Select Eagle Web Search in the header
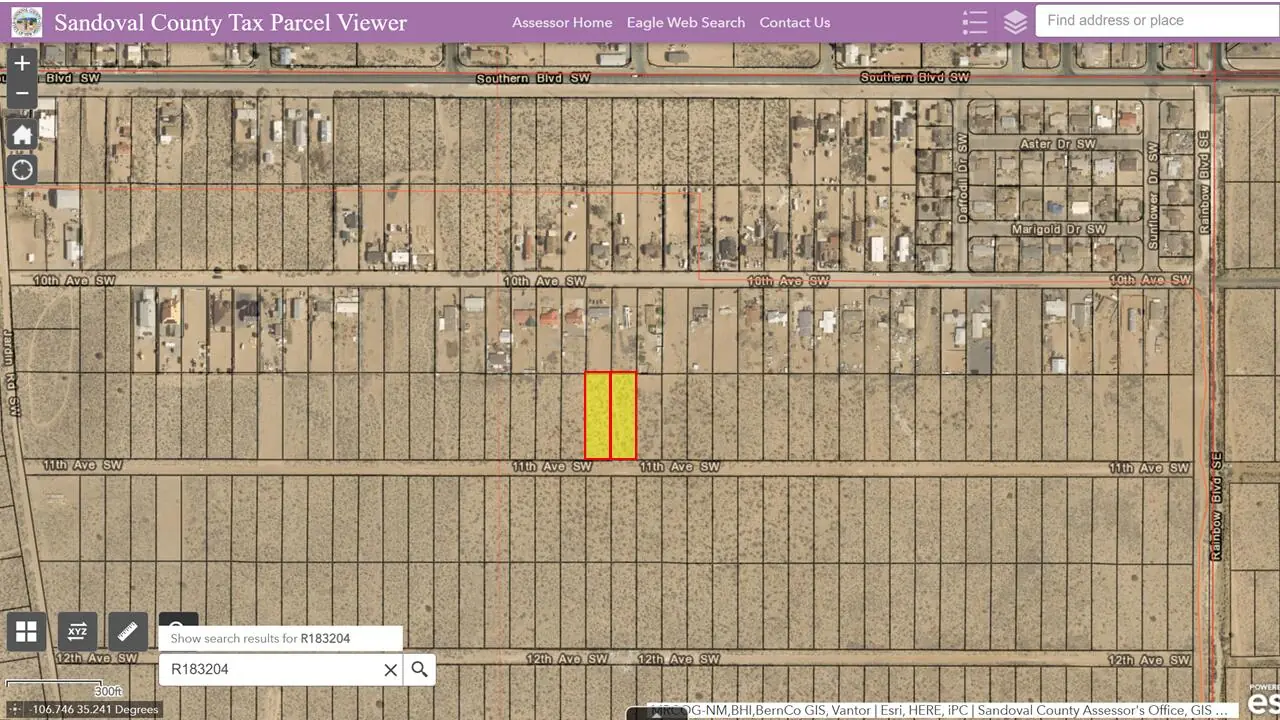This screenshot has width=1280, height=720. point(686,22)
